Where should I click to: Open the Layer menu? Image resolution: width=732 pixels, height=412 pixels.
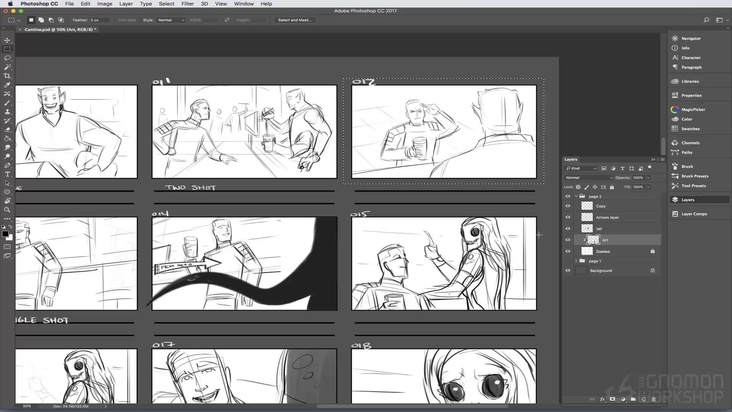pyautogui.click(x=126, y=4)
